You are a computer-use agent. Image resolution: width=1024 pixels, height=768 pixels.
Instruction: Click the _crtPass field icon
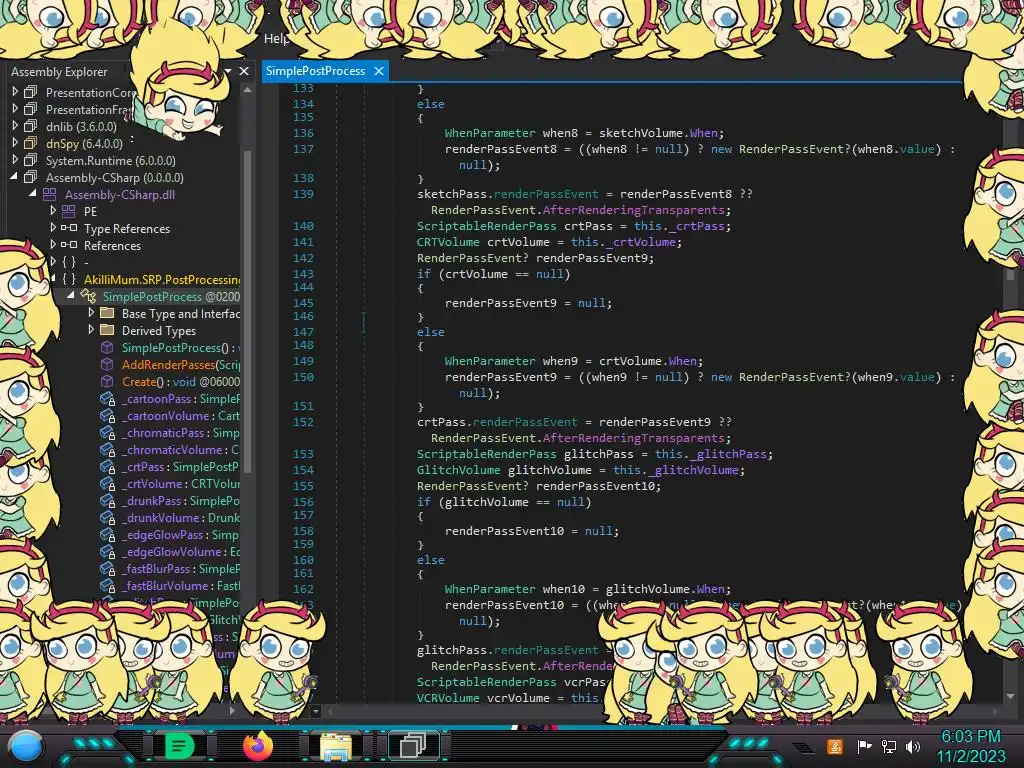(108, 466)
